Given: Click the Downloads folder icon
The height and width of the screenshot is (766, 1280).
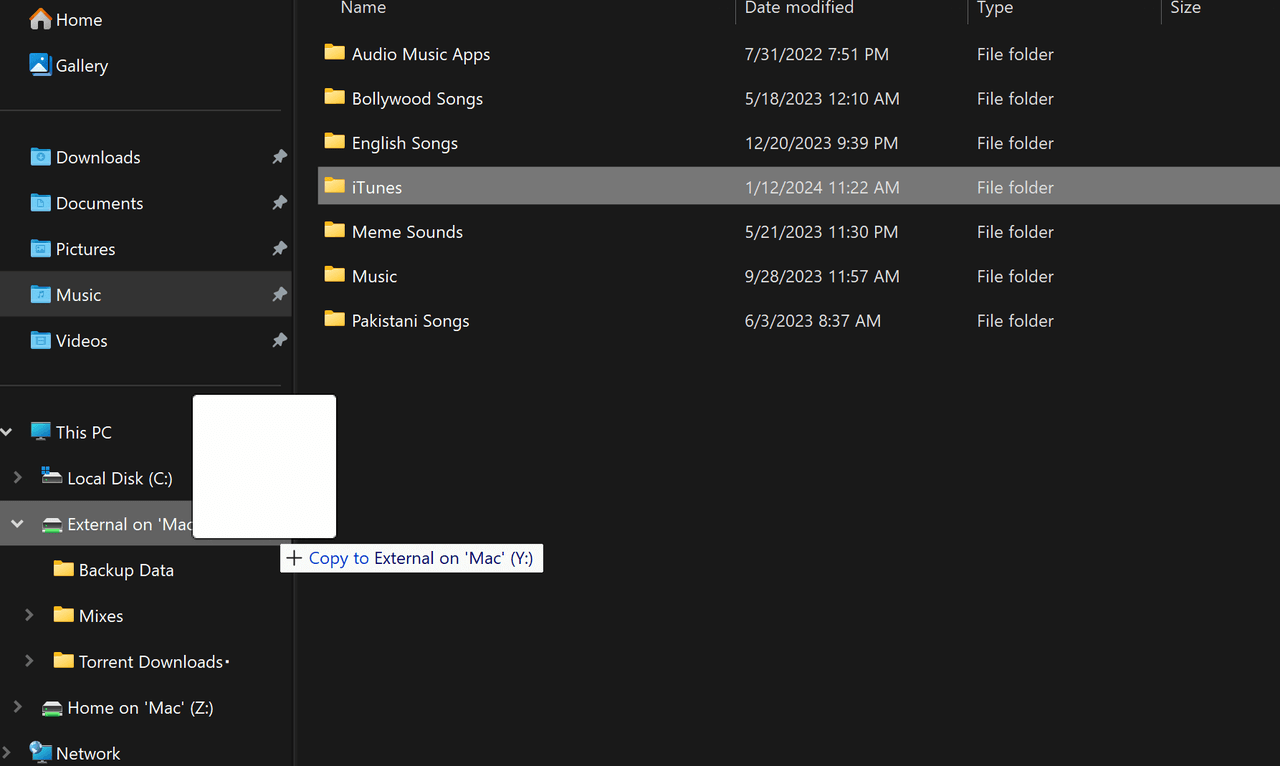Looking at the screenshot, I should coord(40,157).
